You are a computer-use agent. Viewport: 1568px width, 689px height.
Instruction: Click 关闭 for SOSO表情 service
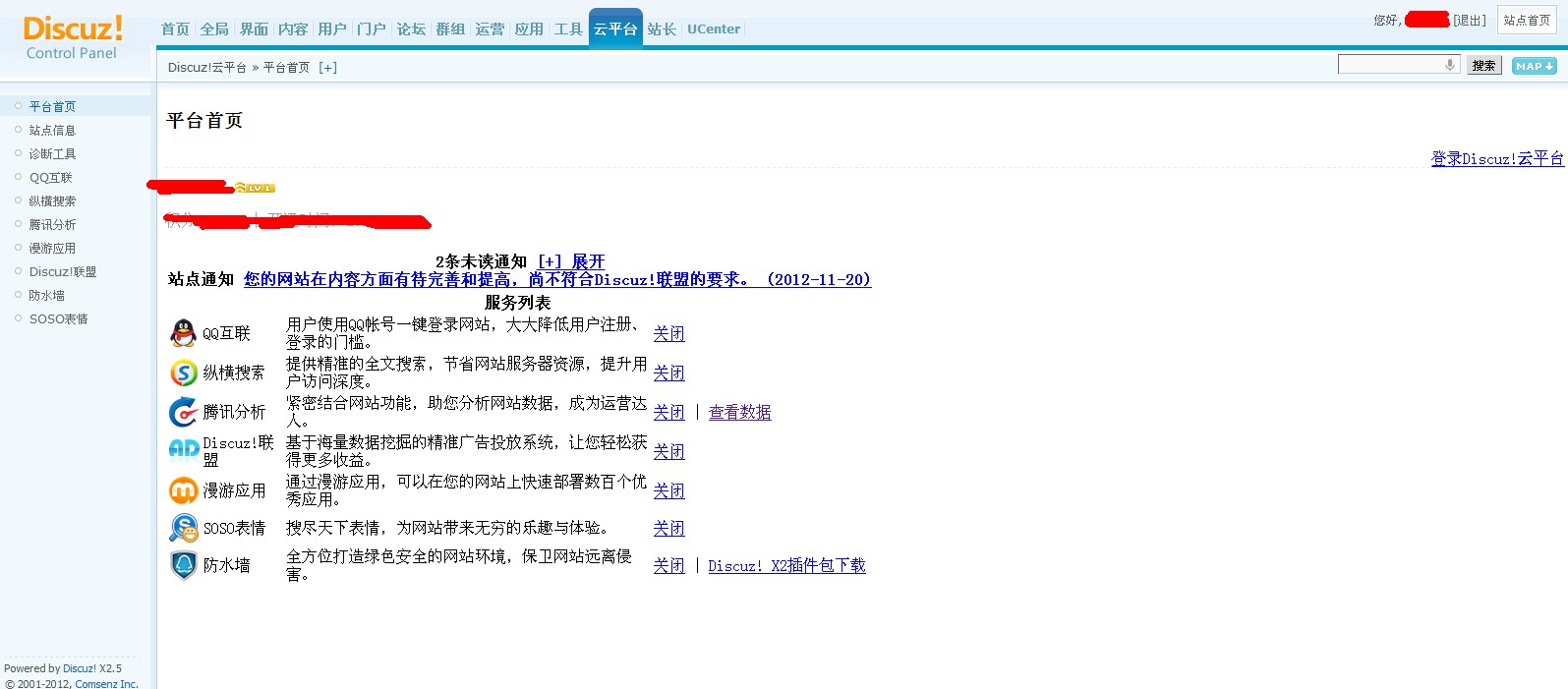click(669, 528)
